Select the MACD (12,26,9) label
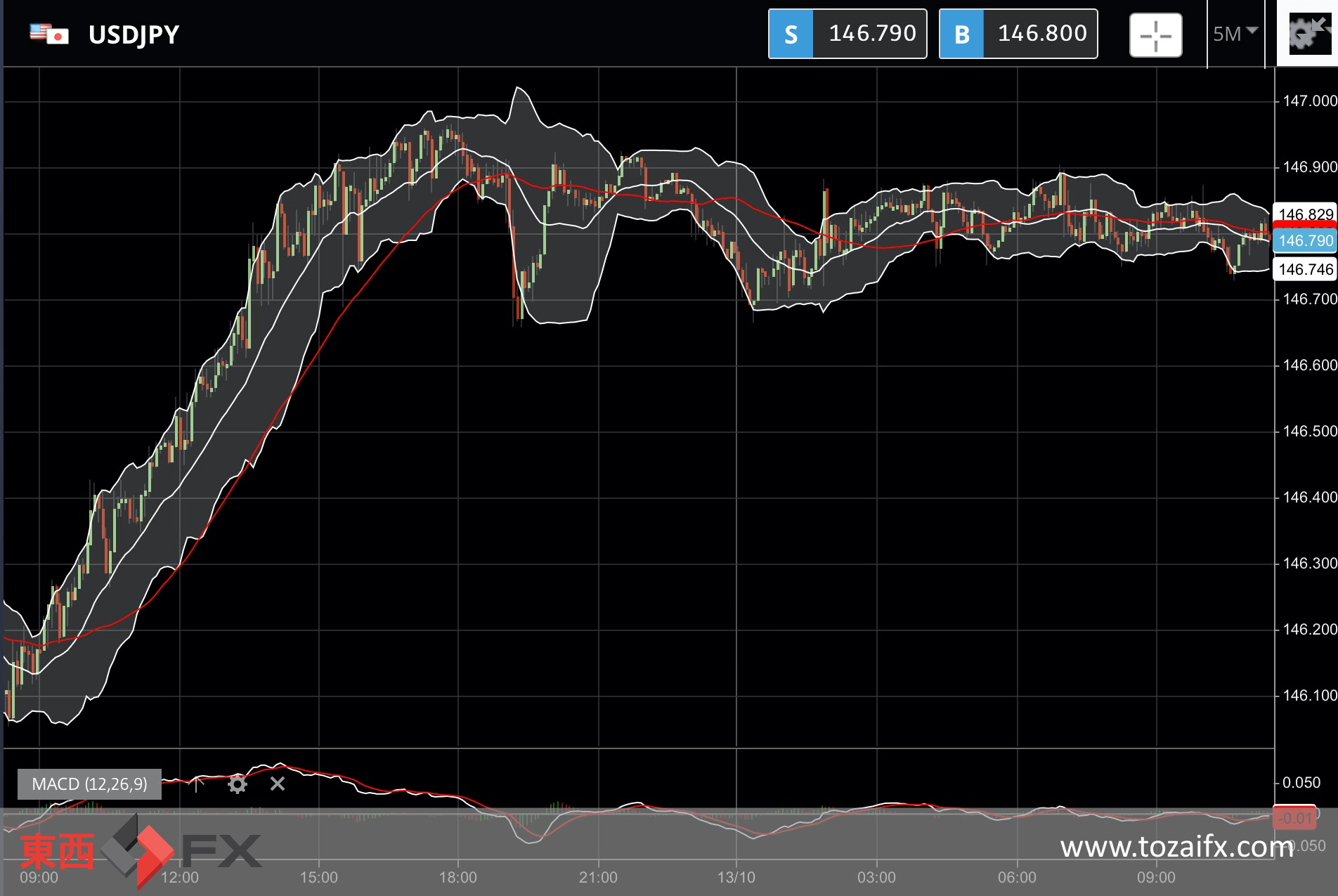 [x=89, y=784]
